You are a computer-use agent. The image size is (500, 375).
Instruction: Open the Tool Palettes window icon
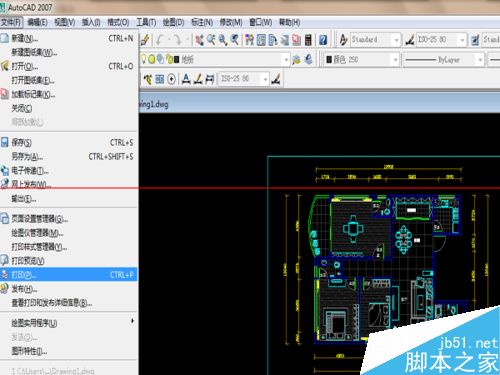pyautogui.click(x=273, y=40)
